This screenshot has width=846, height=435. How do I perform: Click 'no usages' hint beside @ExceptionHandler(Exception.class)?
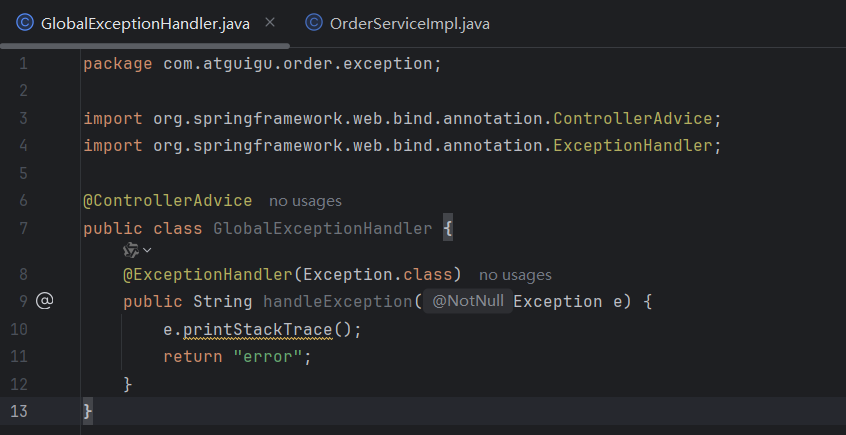pos(515,275)
